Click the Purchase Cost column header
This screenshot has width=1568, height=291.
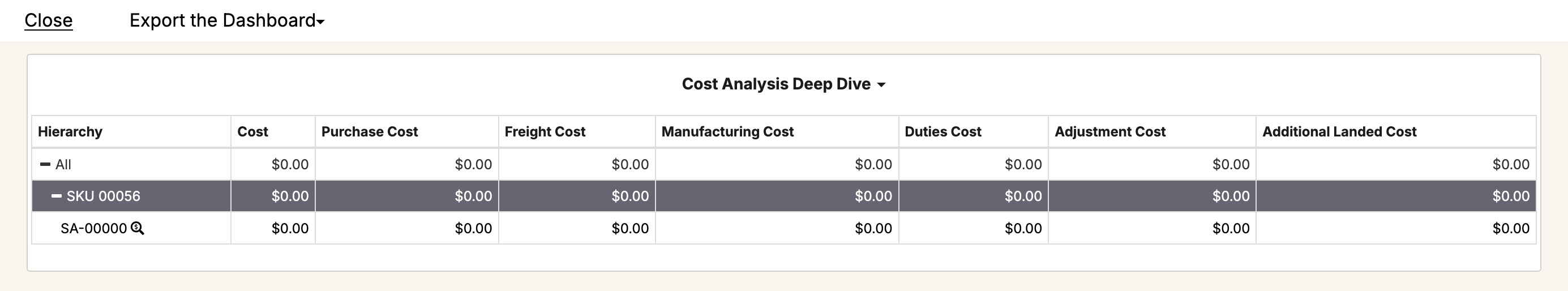(369, 131)
